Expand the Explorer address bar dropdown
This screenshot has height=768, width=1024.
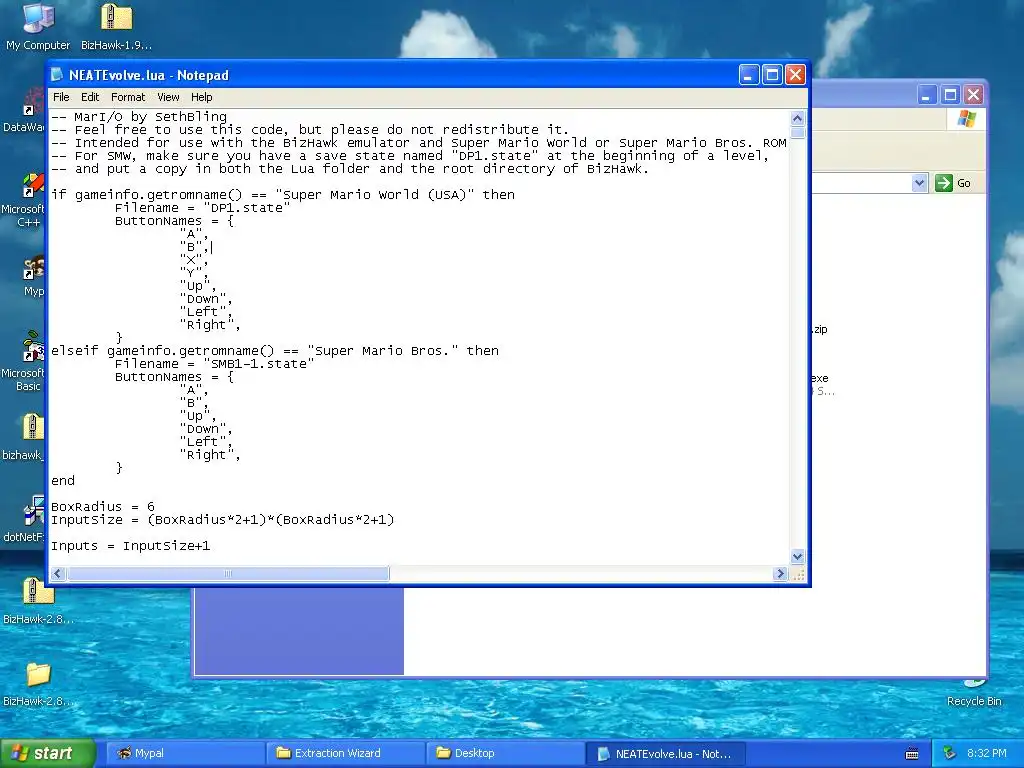(920, 183)
